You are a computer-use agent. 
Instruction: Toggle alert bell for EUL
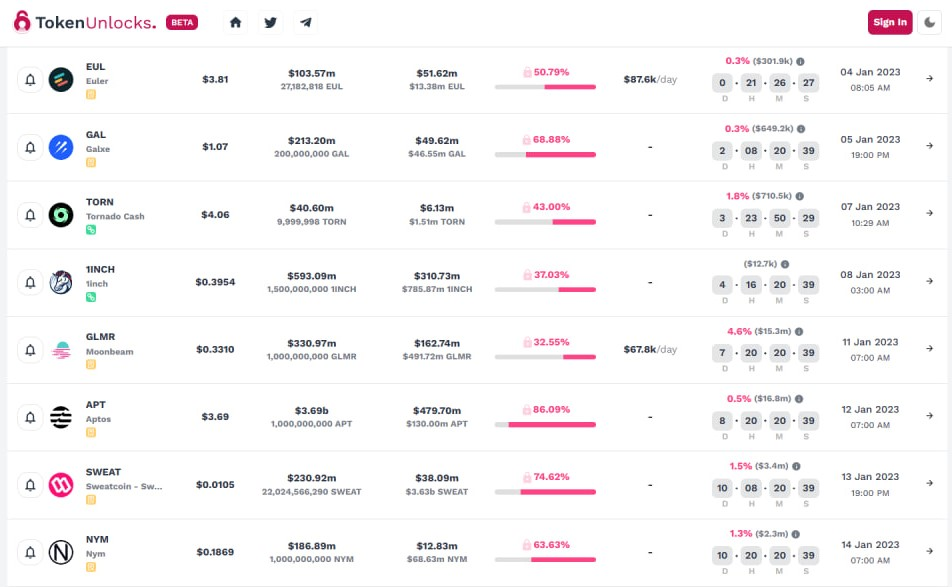pyautogui.click(x=30, y=80)
